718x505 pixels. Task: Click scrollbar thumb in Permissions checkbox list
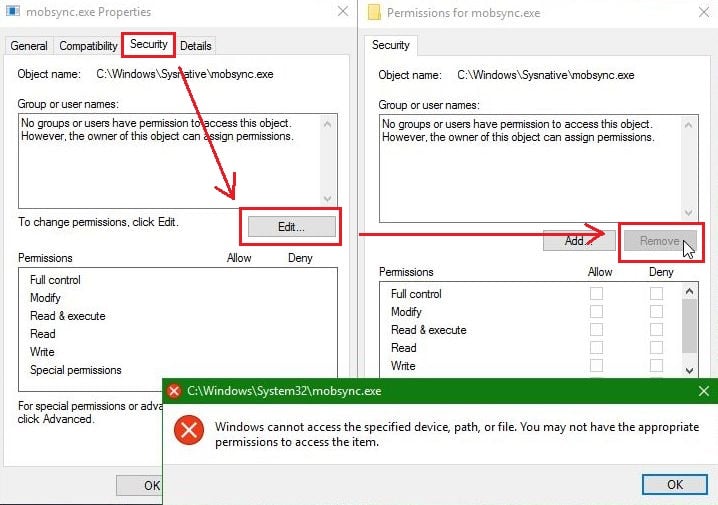pyautogui.click(x=690, y=326)
